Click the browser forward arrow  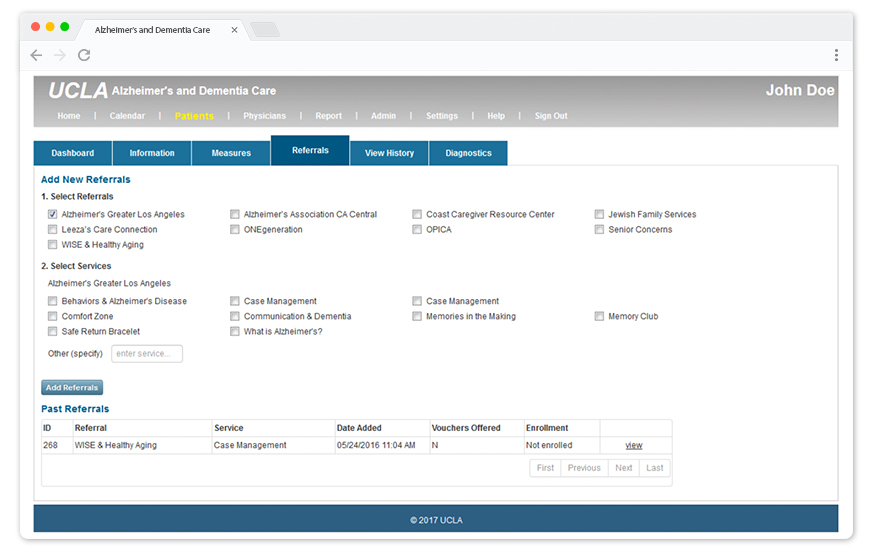tap(60, 55)
